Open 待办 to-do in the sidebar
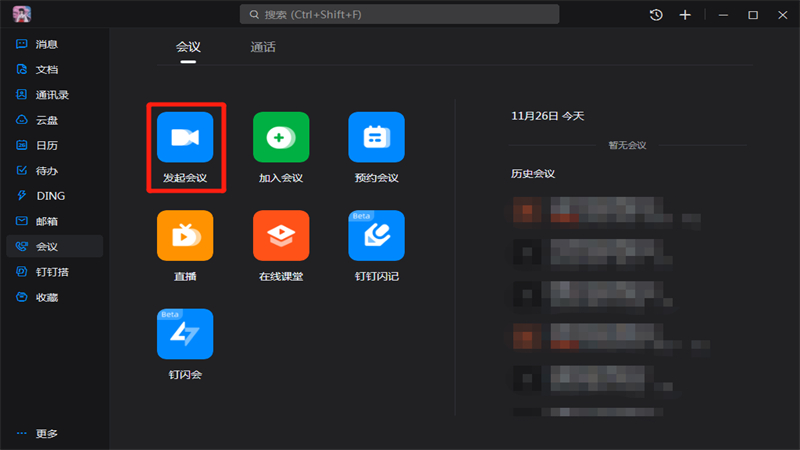 click(55, 171)
